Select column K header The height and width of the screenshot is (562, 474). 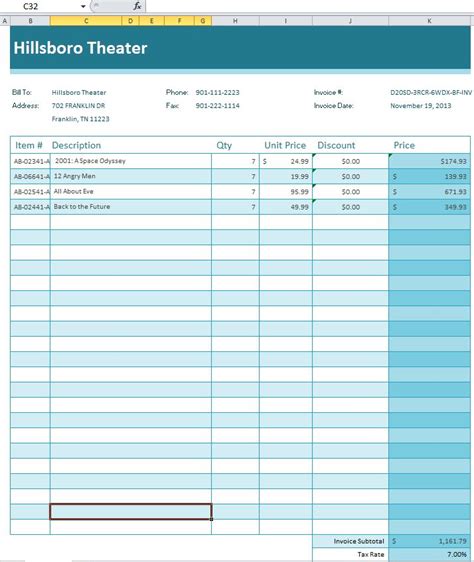[x=430, y=21]
